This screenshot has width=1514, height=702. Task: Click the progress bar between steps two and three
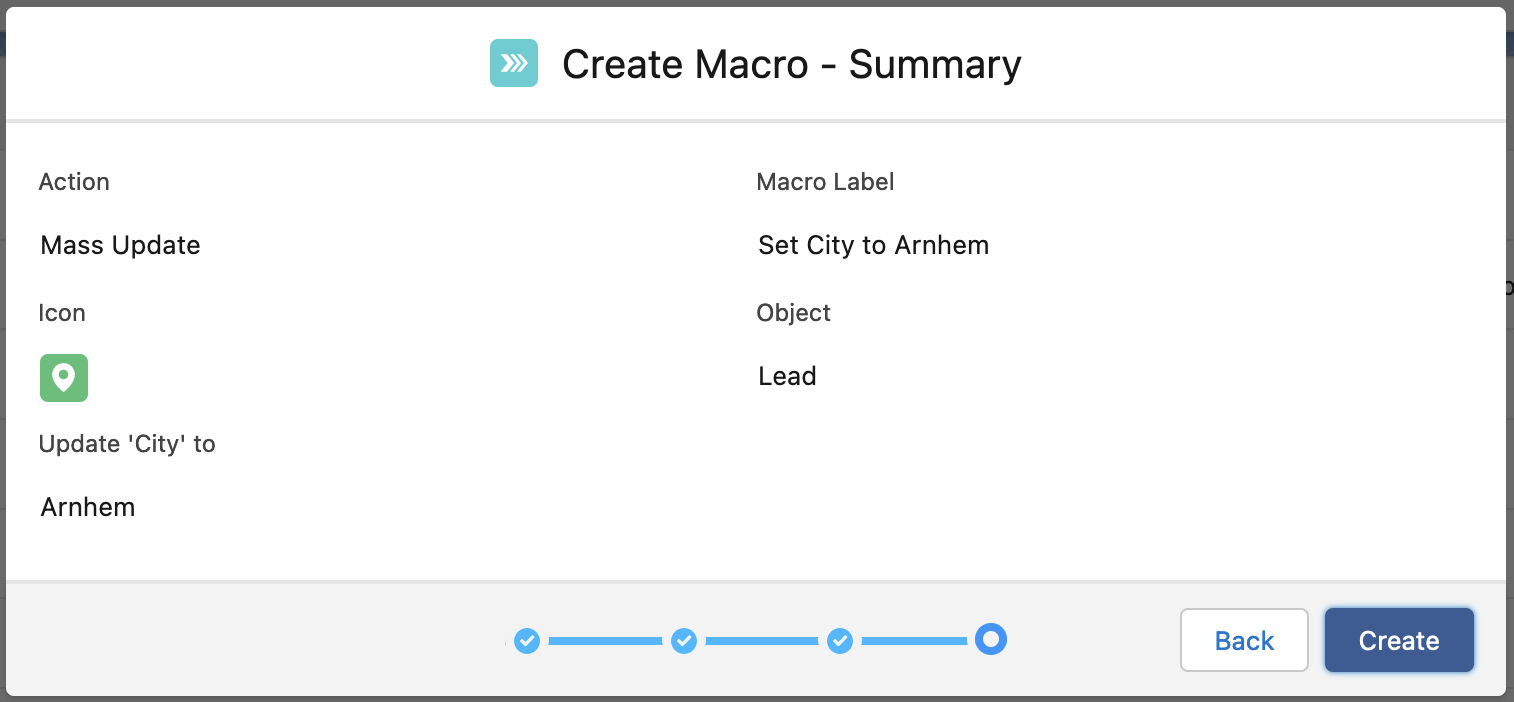[x=762, y=640]
